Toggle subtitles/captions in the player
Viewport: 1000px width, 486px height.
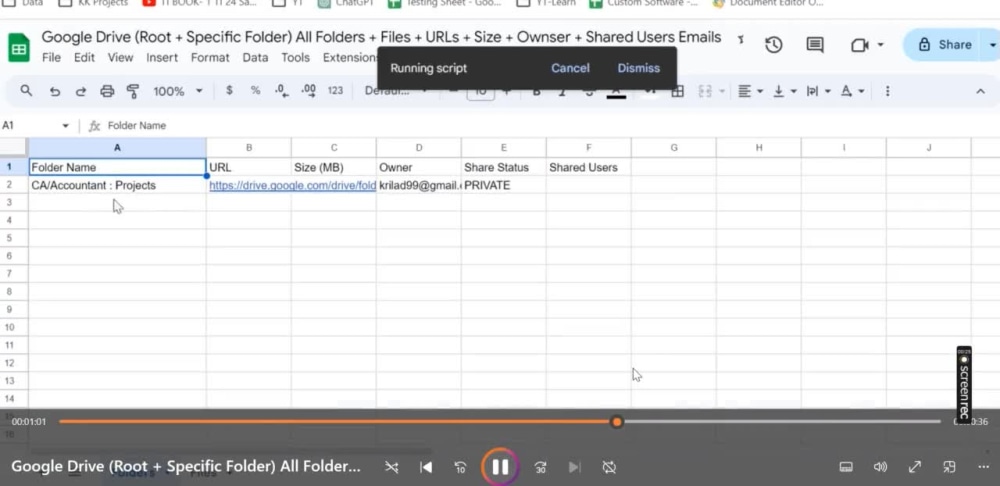click(x=846, y=467)
